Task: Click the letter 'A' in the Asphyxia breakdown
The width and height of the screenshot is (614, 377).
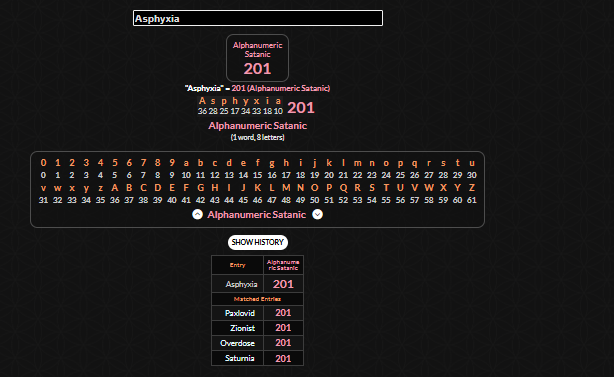Action: pyautogui.click(x=202, y=101)
